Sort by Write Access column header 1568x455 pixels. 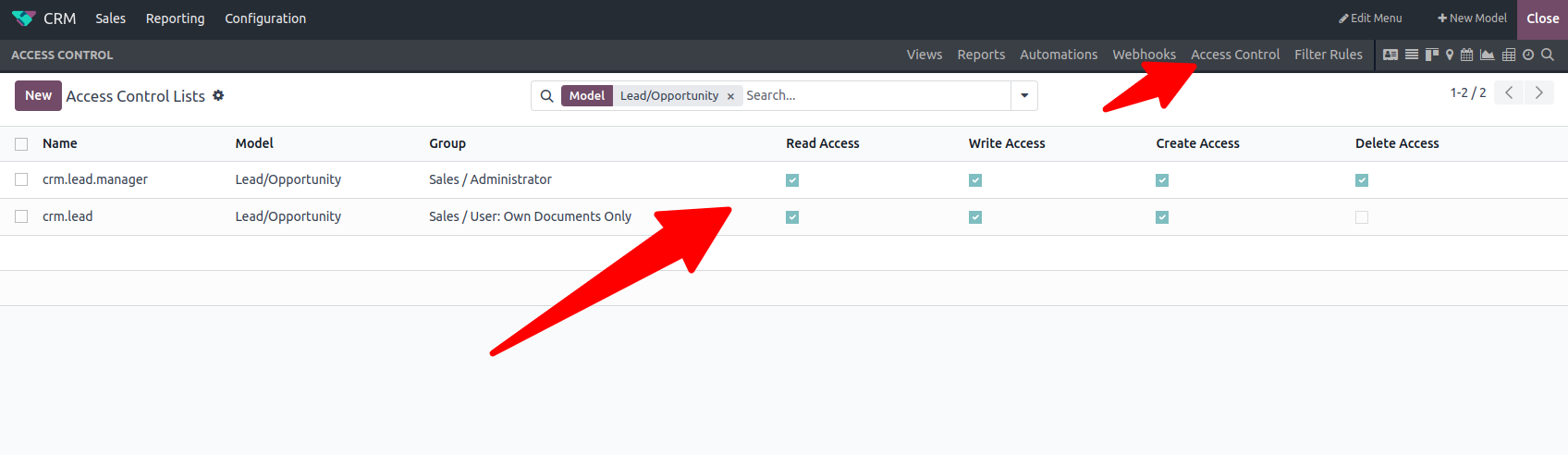[1007, 143]
